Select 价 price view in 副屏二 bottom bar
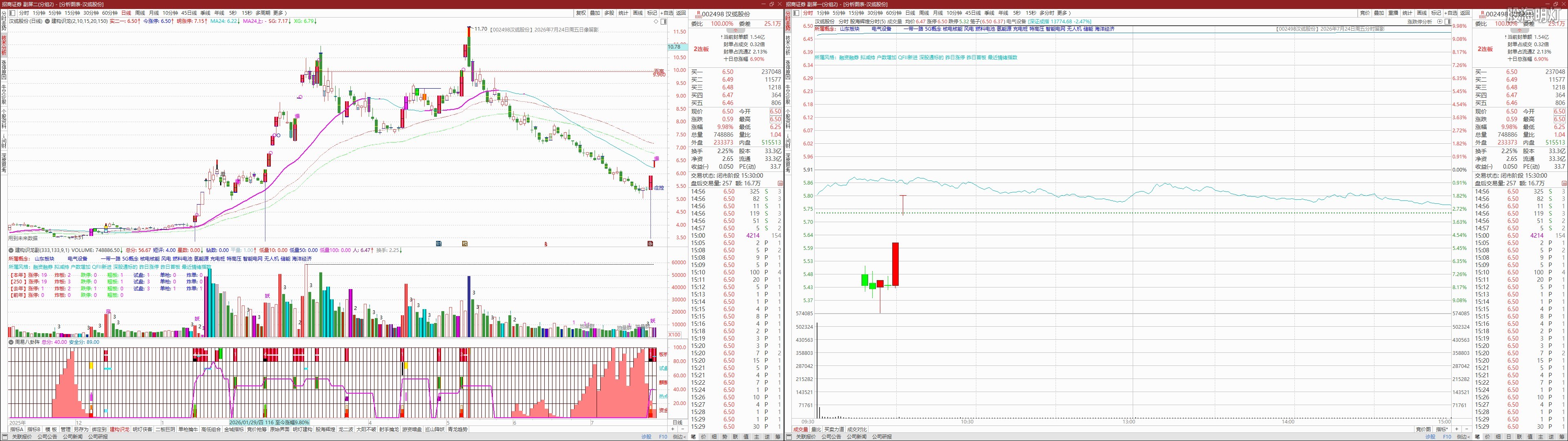Viewport: 1568px width, 441px height. tap(704, 437)
